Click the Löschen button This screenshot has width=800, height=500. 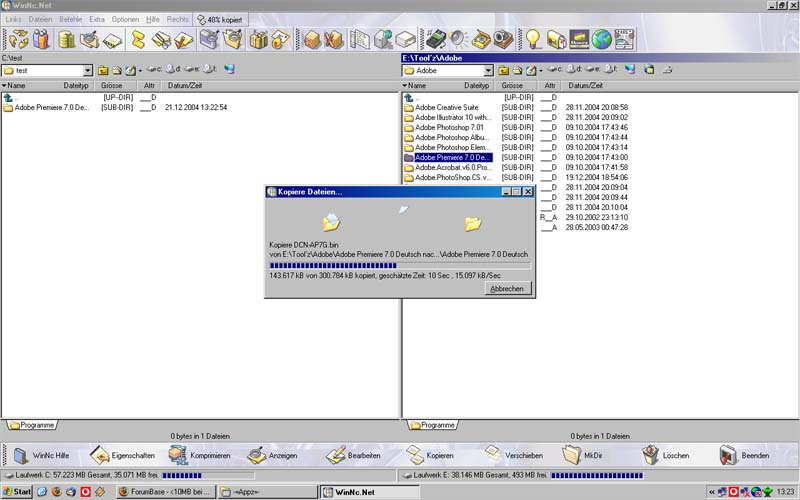666,455
